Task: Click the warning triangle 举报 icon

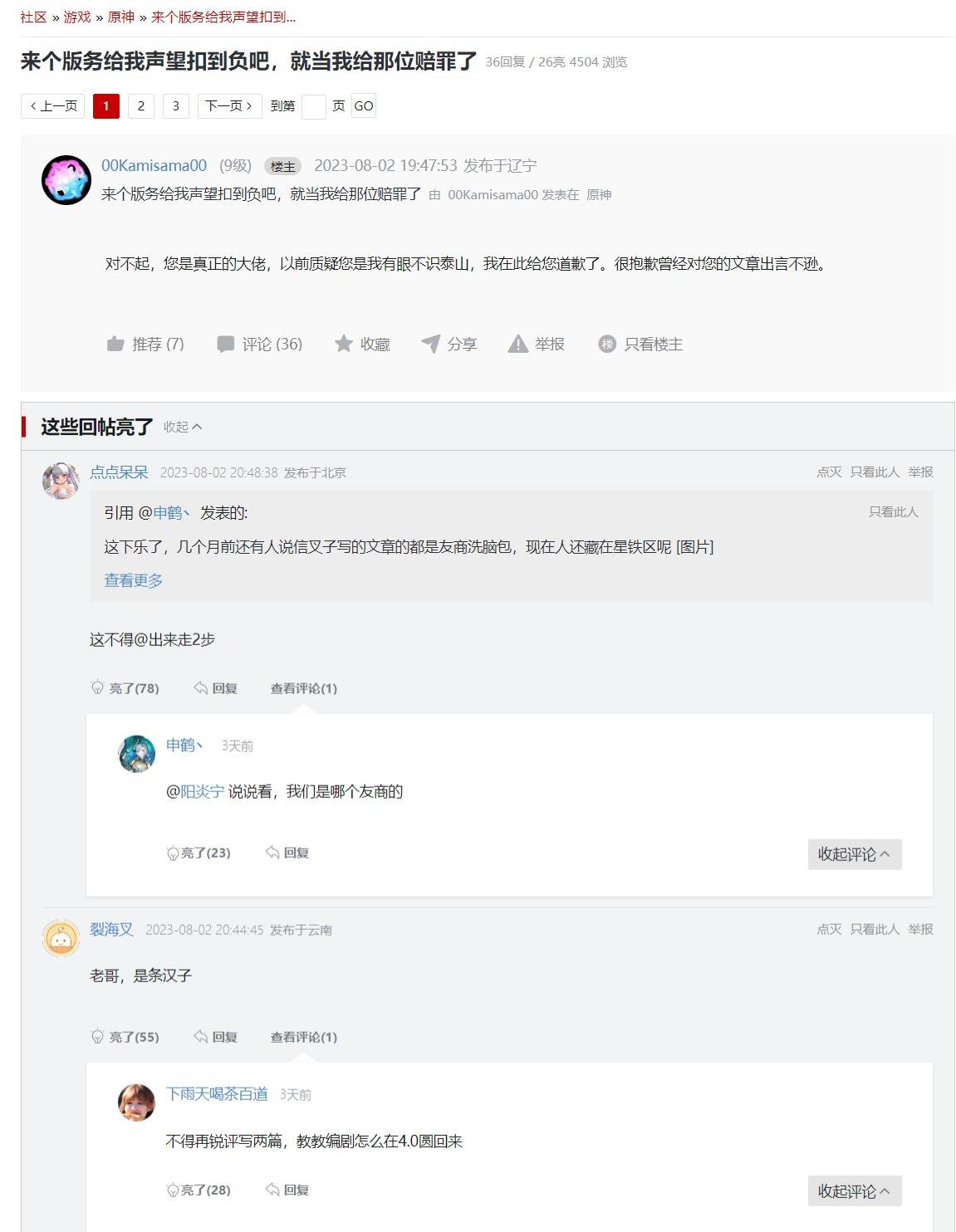Action: [518, 344]
